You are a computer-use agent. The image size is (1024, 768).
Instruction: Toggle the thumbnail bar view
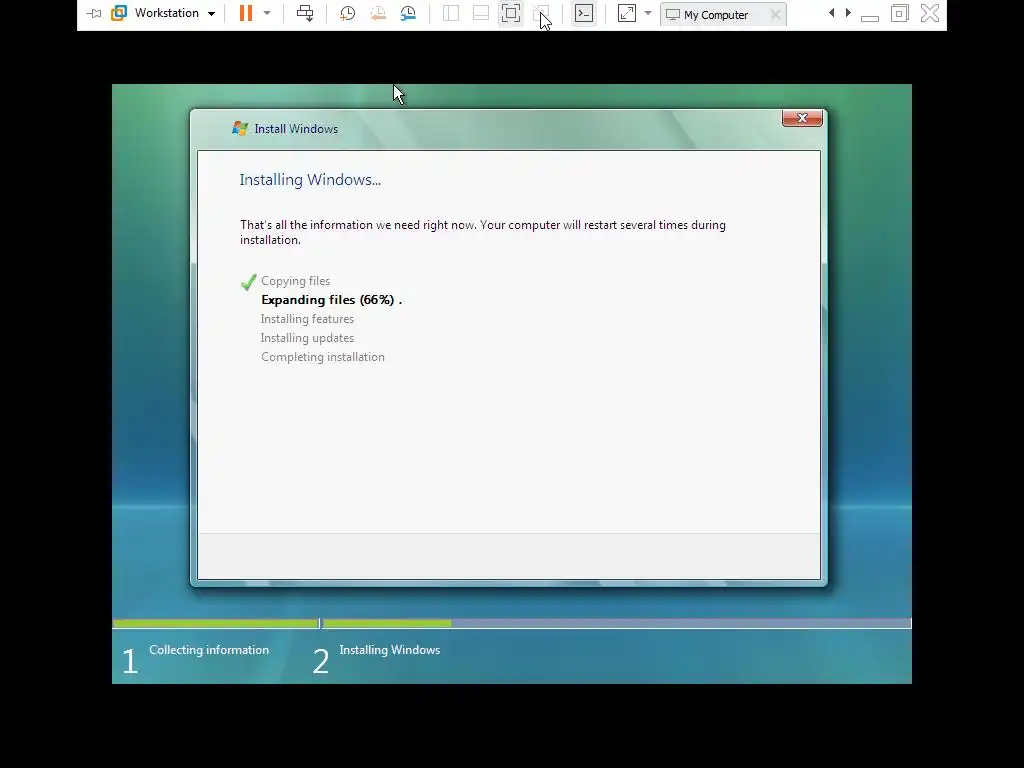(481, 13)
